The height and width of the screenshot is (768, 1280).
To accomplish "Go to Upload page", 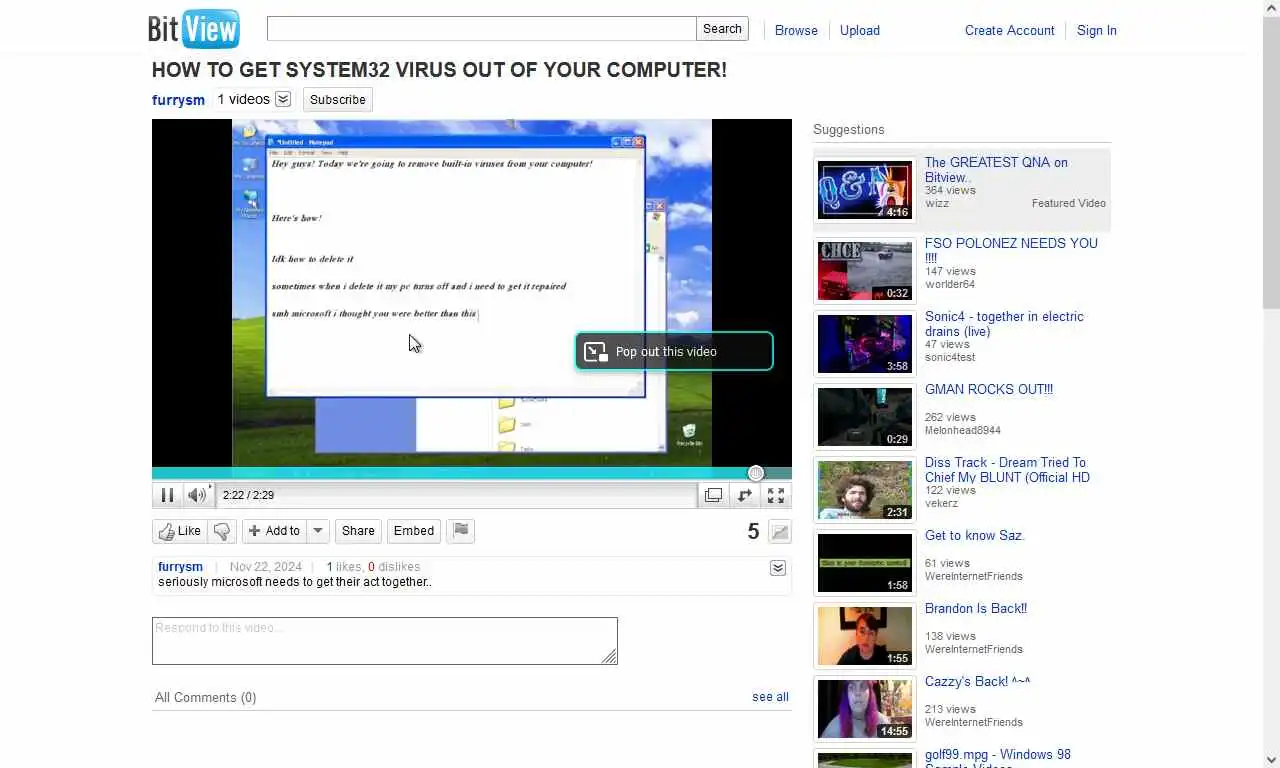I will [x=860, y=30].
